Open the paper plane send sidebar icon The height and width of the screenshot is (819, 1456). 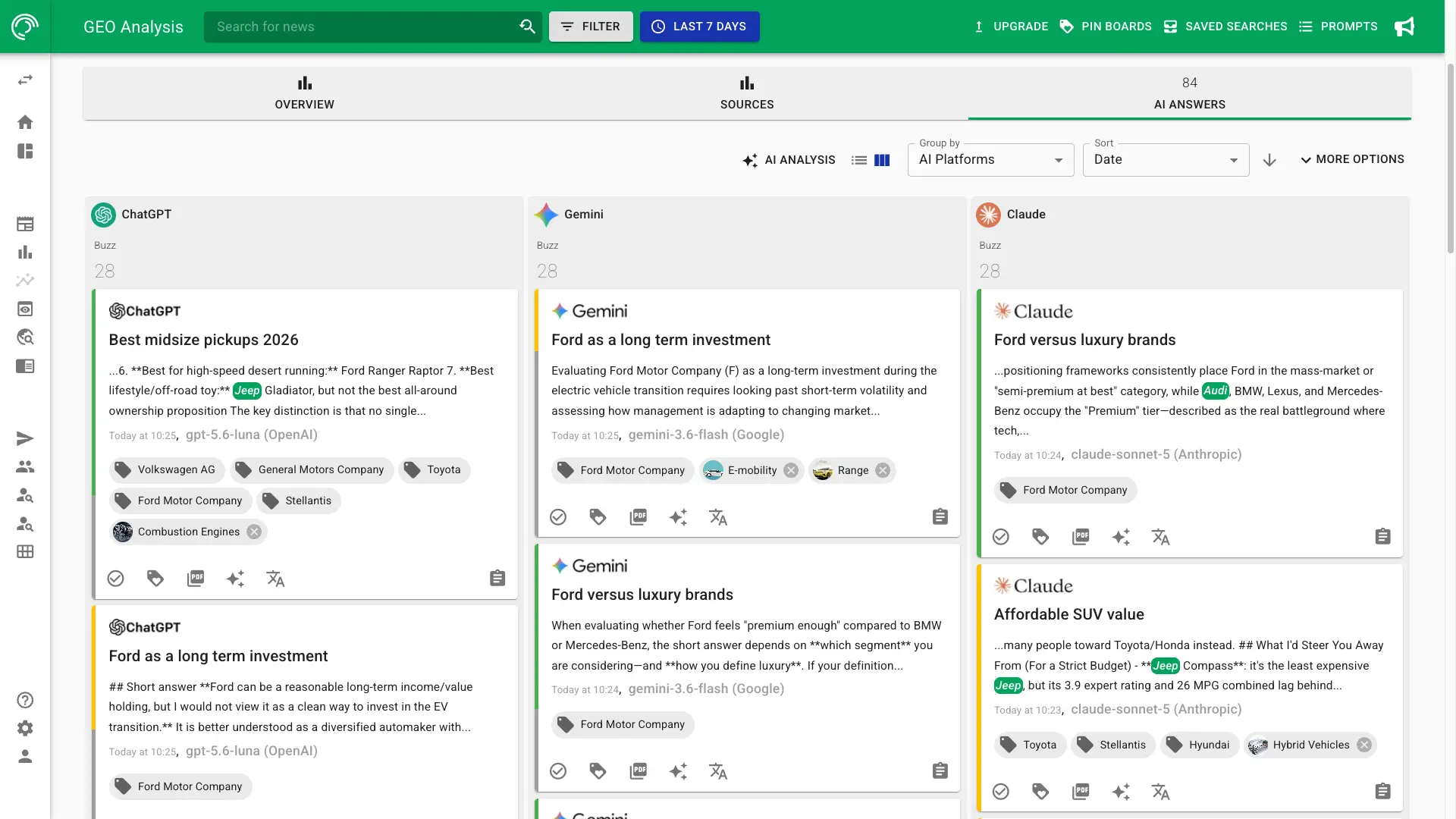(25, 438)
